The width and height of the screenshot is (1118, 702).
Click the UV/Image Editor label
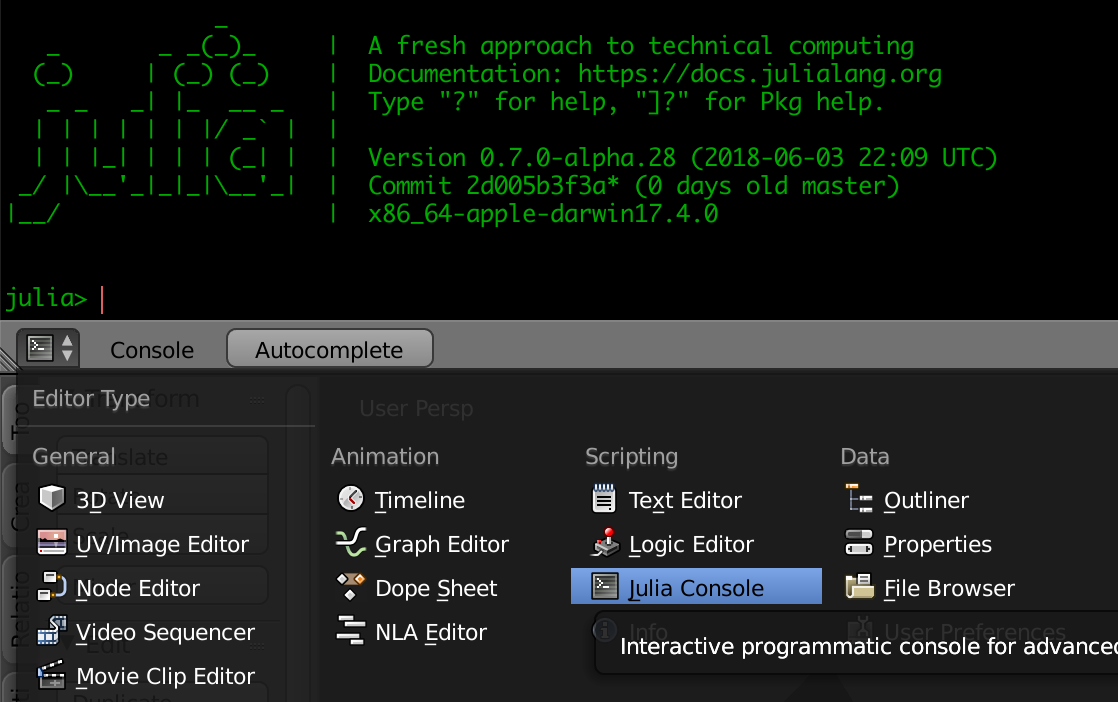coord(163,544)
